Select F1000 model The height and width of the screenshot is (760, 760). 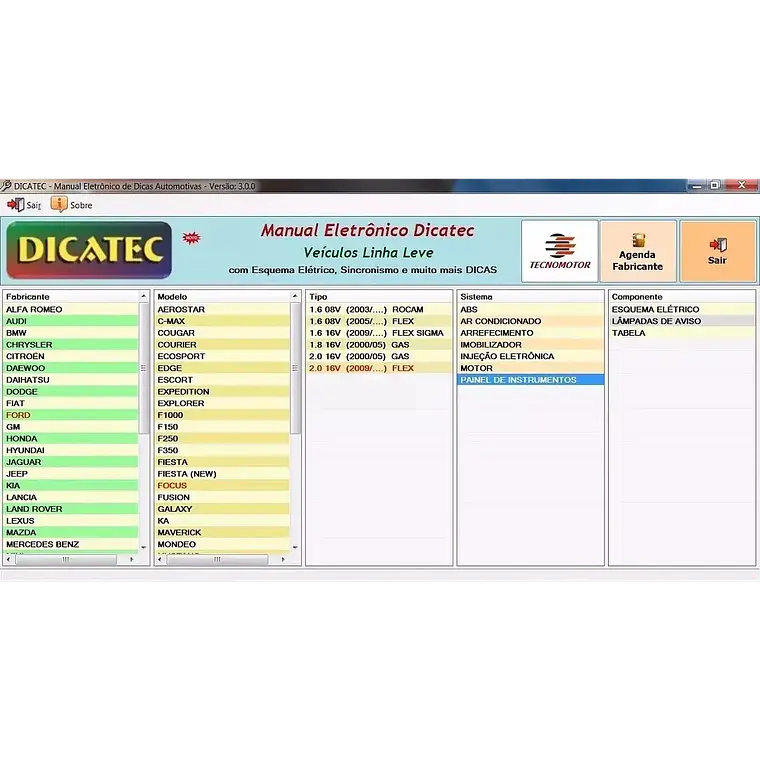pyautogui.click(x=222, y=415)
